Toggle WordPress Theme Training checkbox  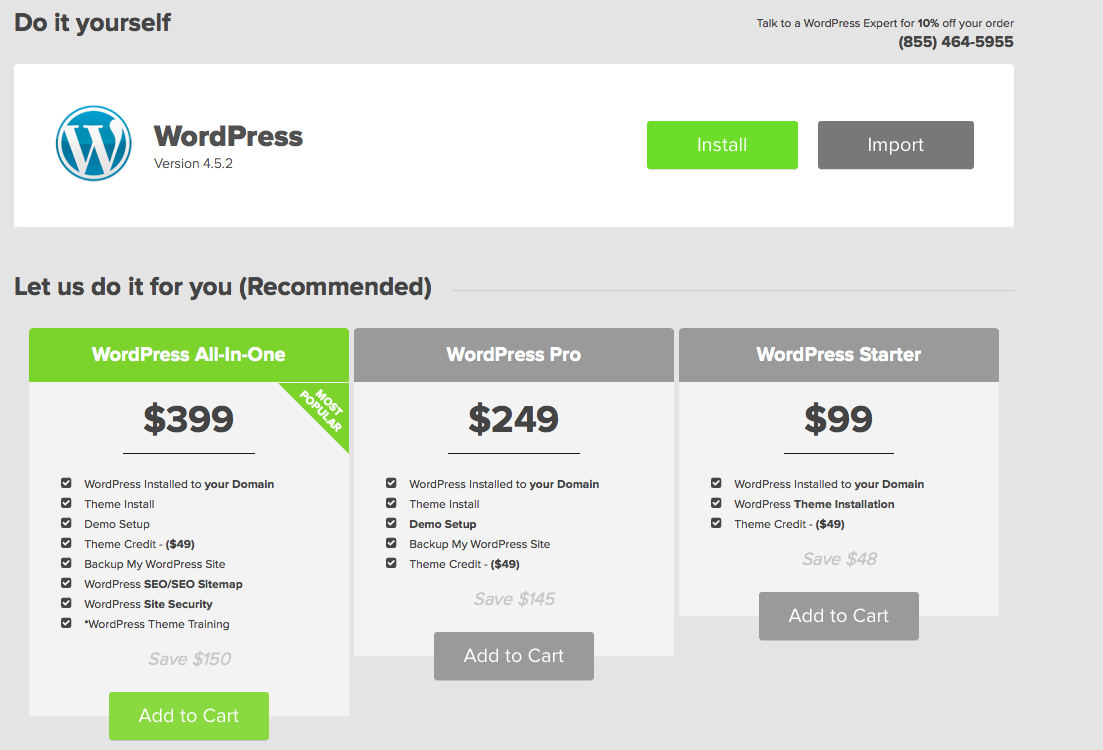(66, 623)
